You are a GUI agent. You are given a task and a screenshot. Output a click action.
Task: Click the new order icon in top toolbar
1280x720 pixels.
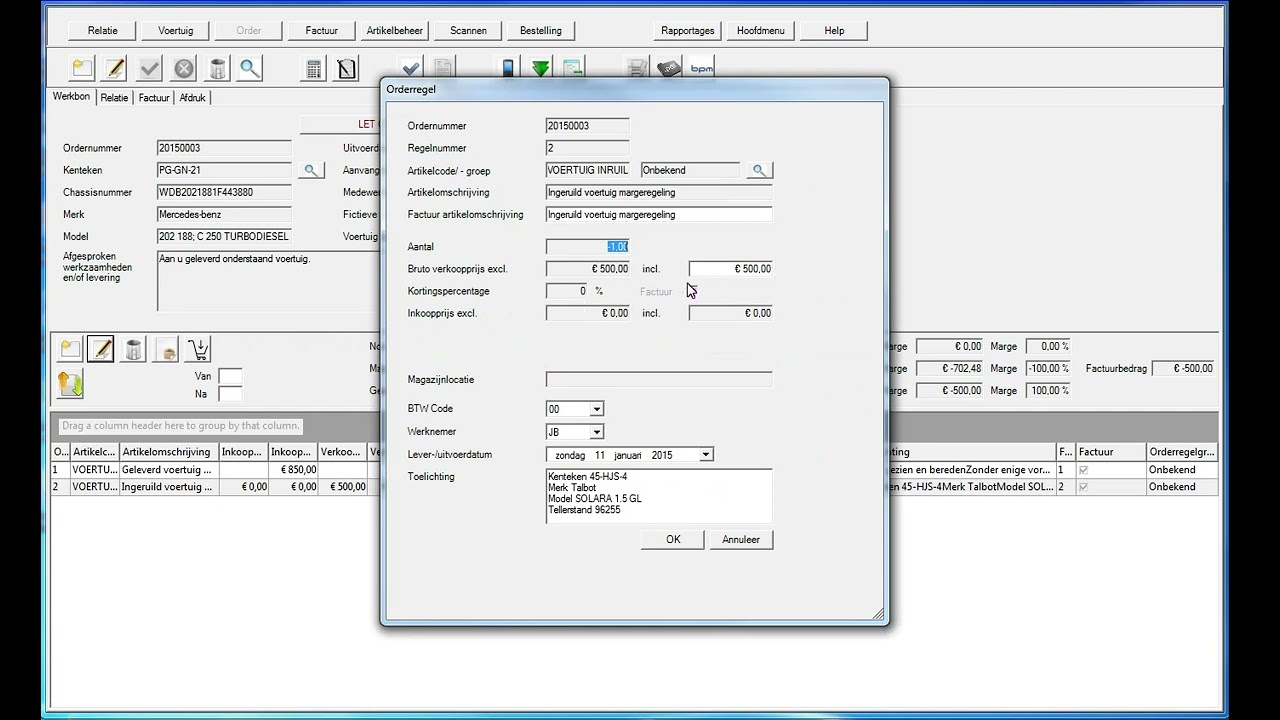(x=82, y=68)
